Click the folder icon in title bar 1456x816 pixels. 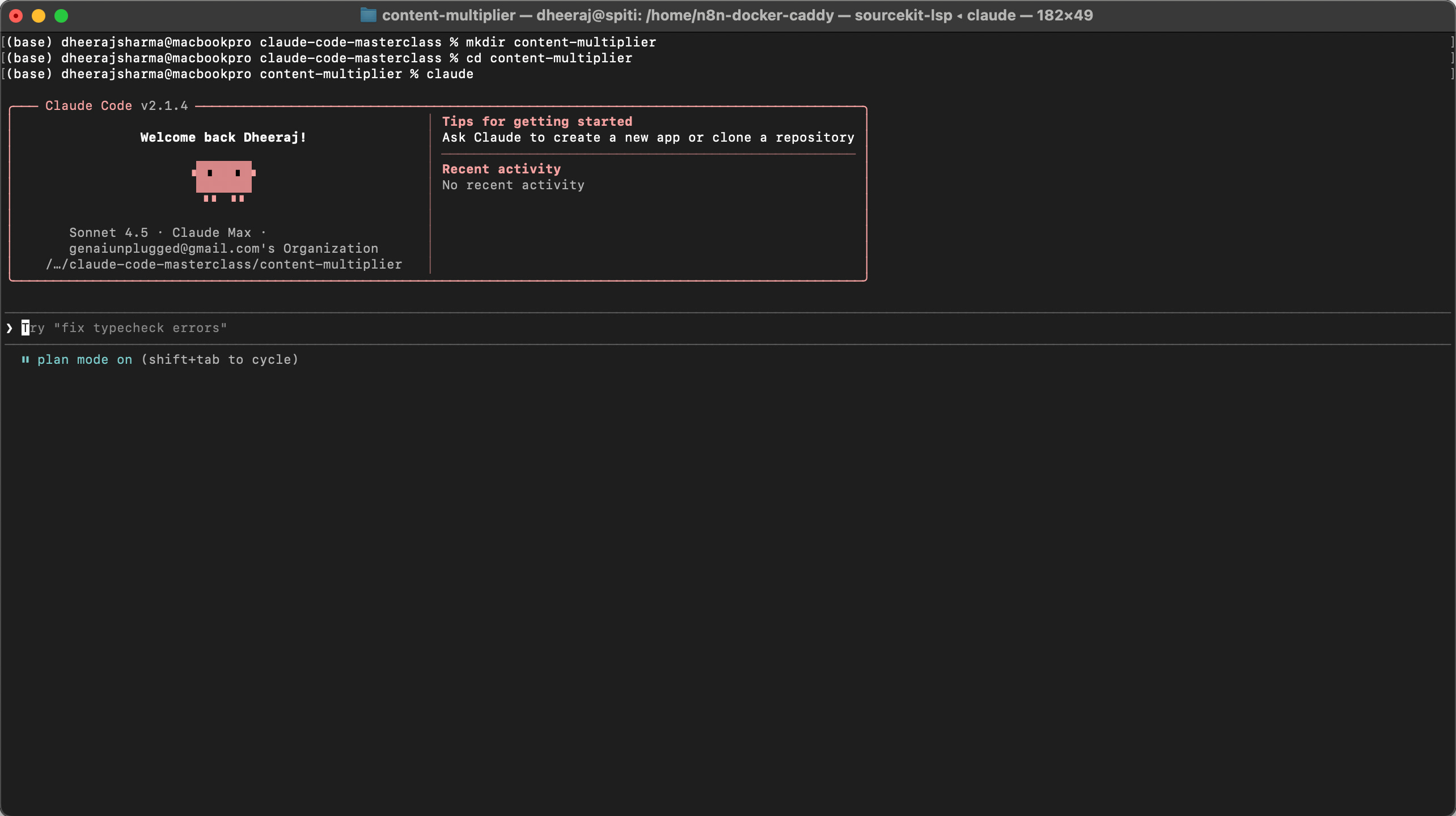pyautogui.click(x=368, y=15)
